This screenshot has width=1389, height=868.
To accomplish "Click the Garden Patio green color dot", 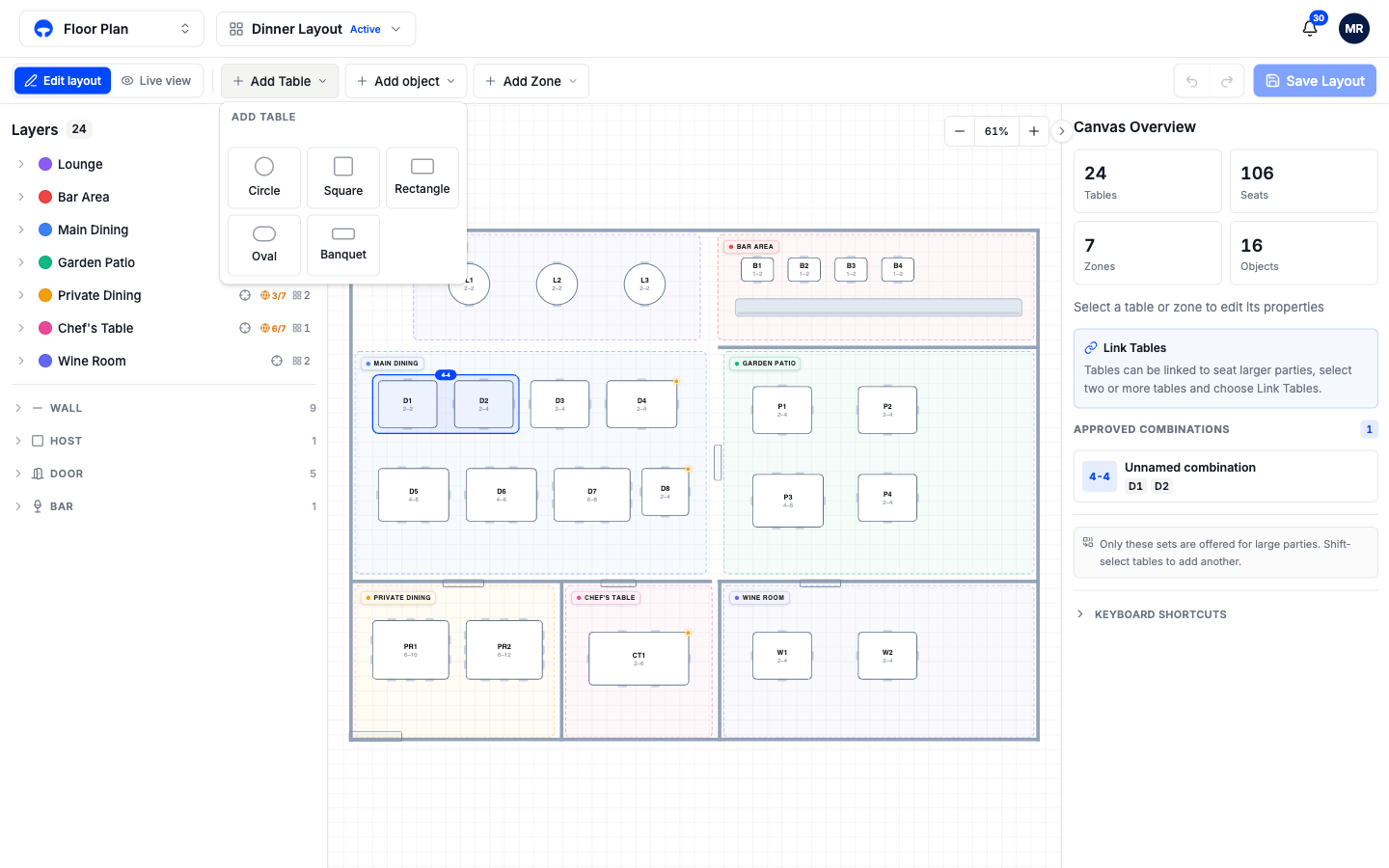I will (x=45, y=262).
